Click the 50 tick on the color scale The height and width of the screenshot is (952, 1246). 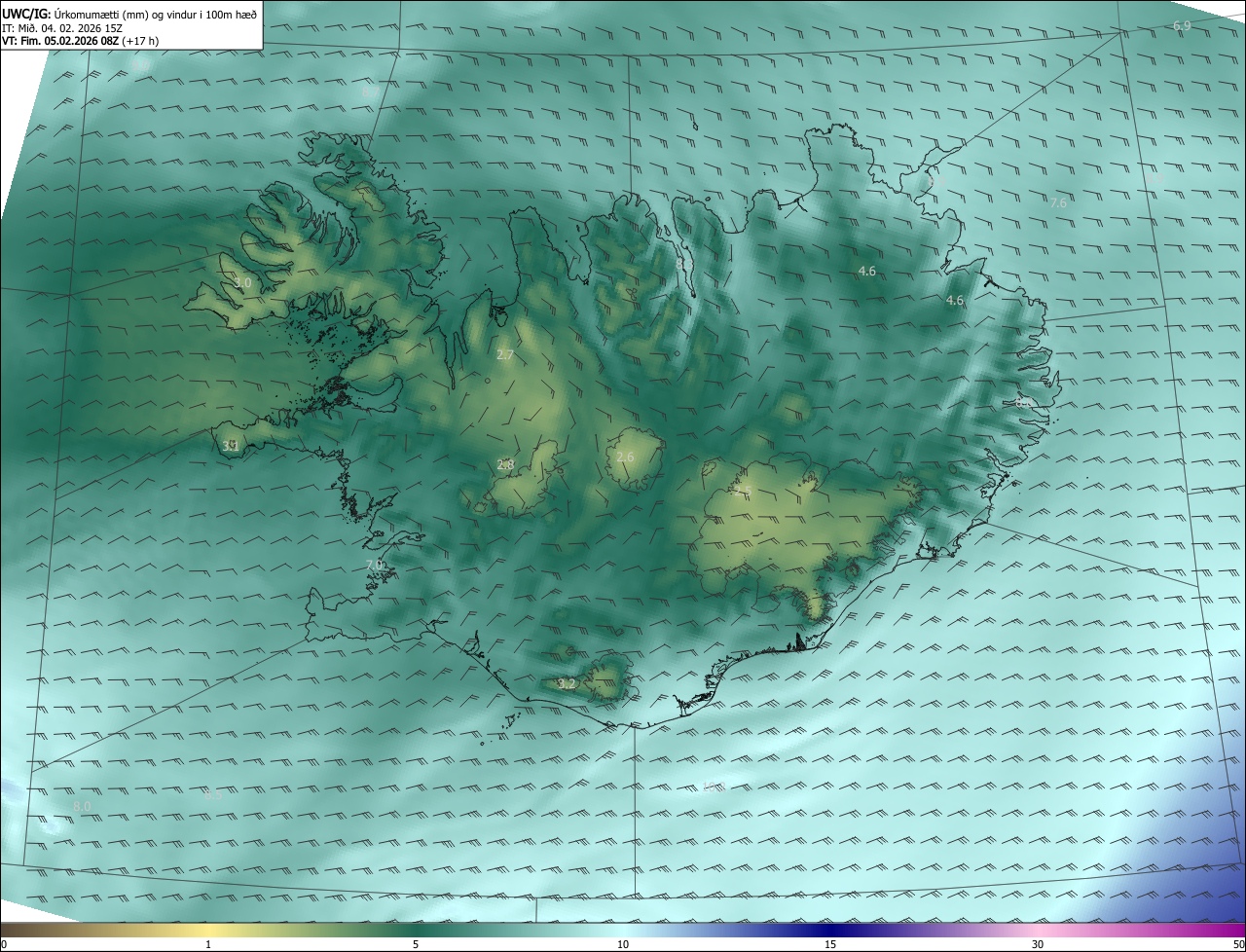[1238, 944]
